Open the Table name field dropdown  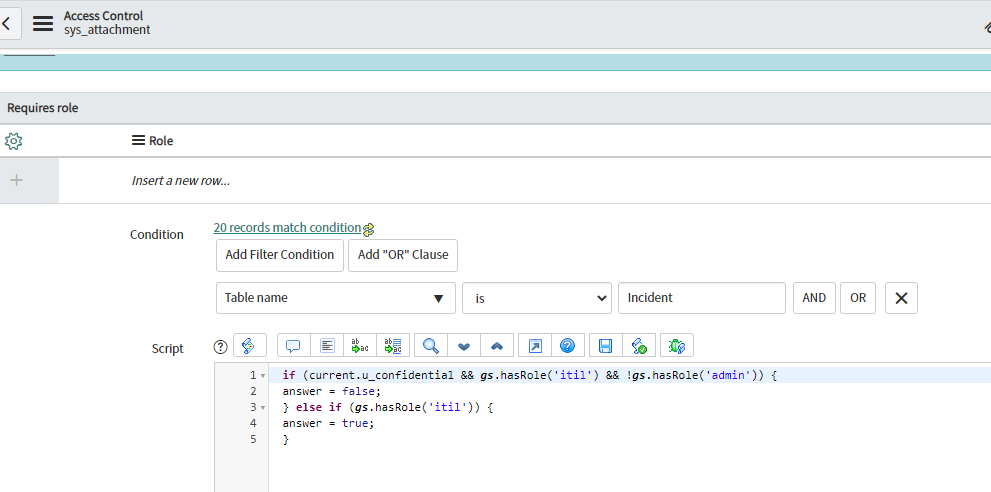coord(336,298)
